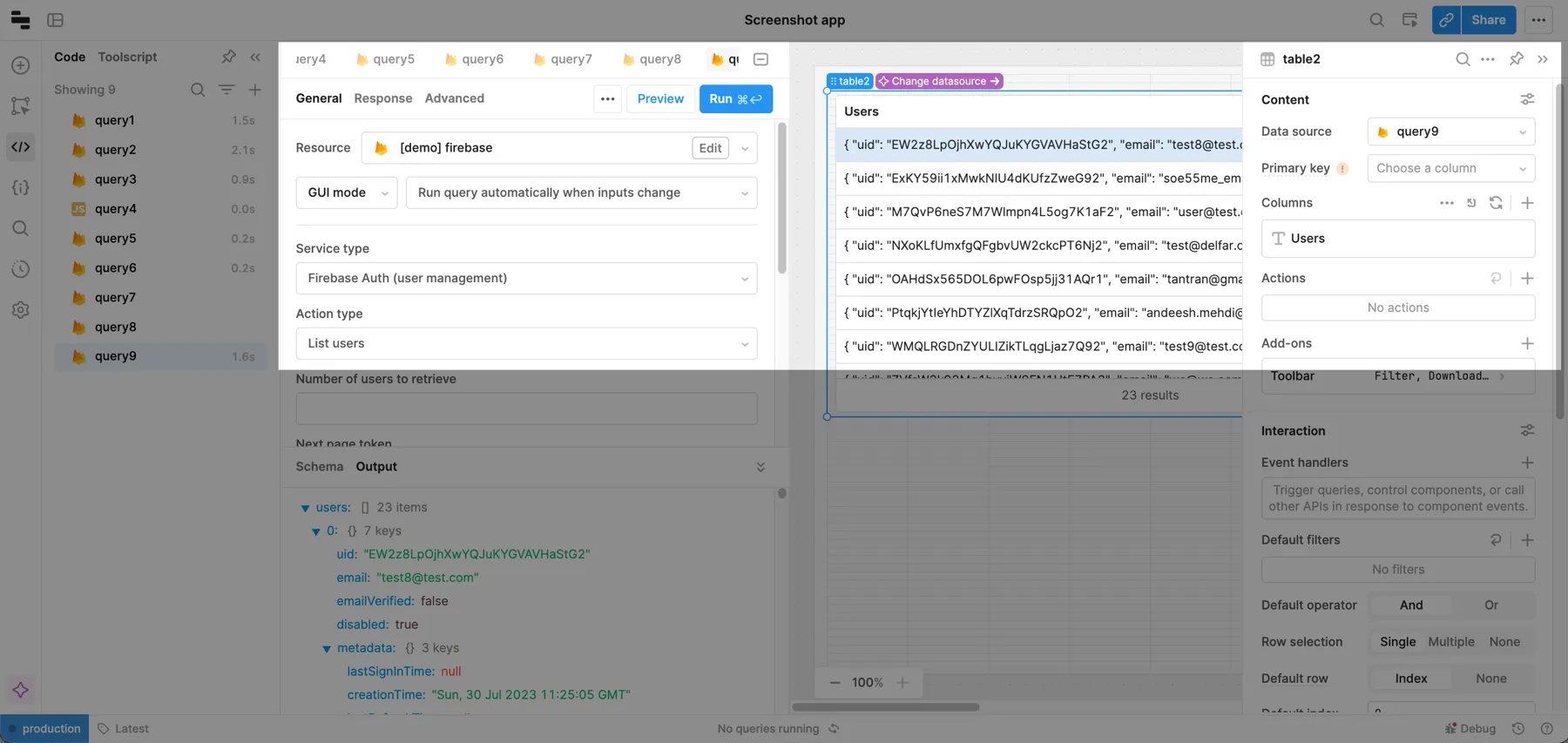
Task: Select query3 in the query list
Action: point(161,179)
